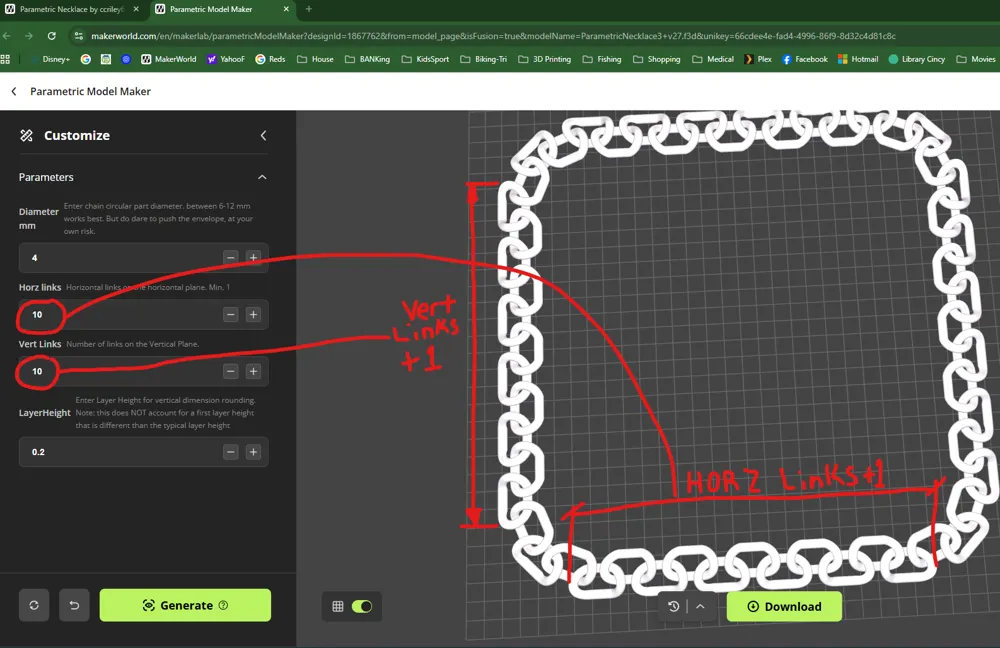Open the Generate help question mark
This screenshot has height=648, width=1000.
pos(223,605)
